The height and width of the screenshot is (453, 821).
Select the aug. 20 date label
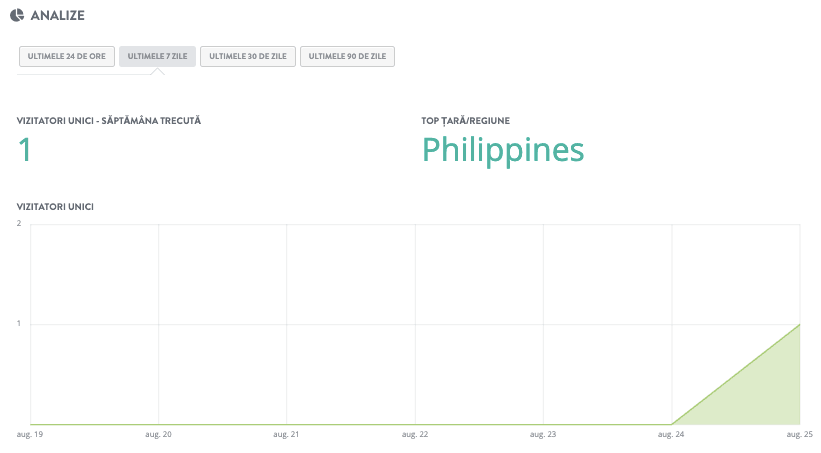[x=159, y=435]
